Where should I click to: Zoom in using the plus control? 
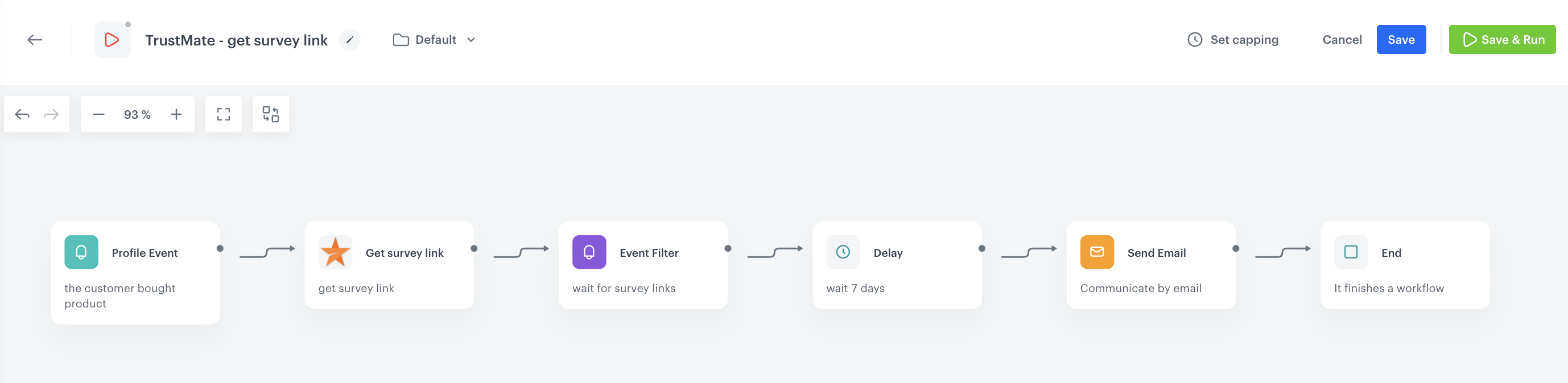pos(176,114)
